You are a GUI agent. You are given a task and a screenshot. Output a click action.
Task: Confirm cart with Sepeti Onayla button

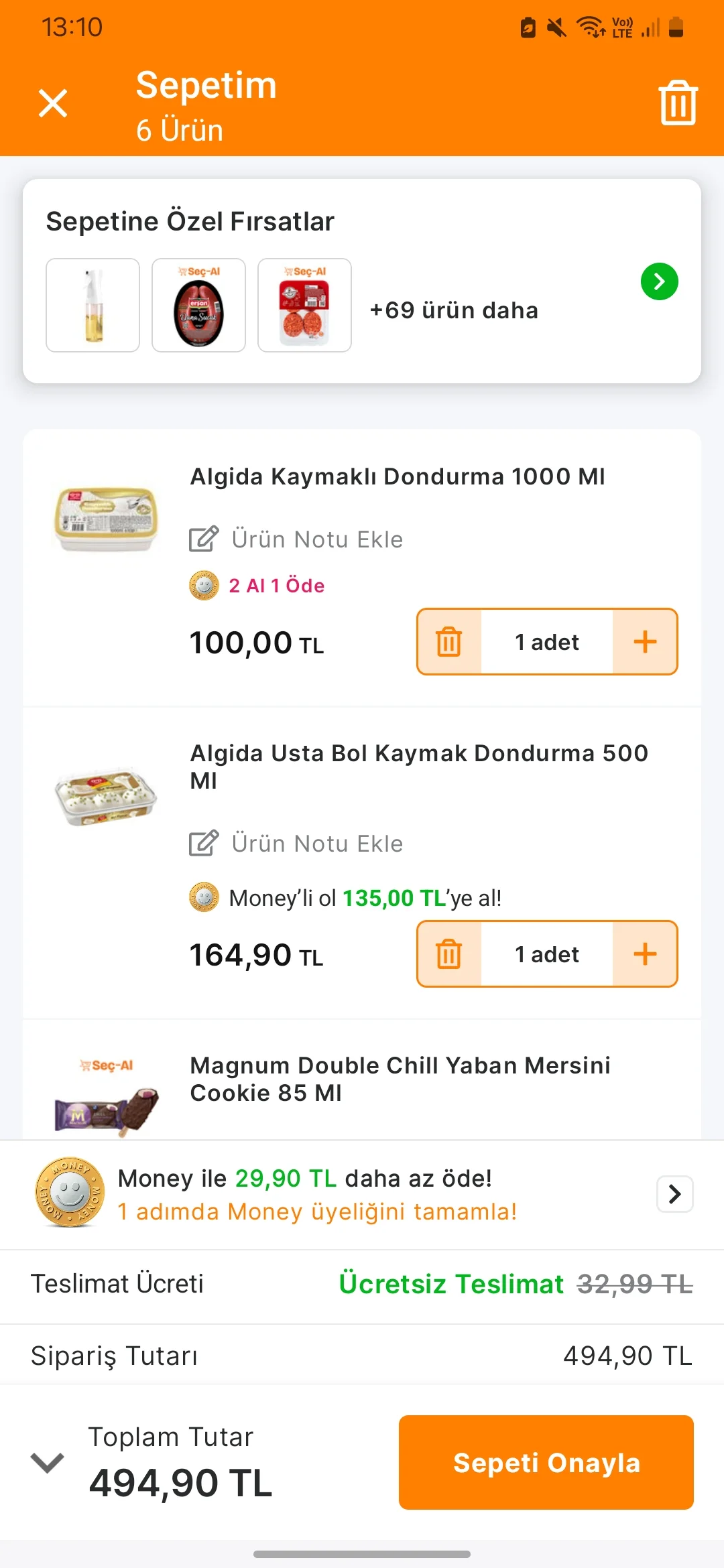pyautogui.click(x=546, y=1463)
